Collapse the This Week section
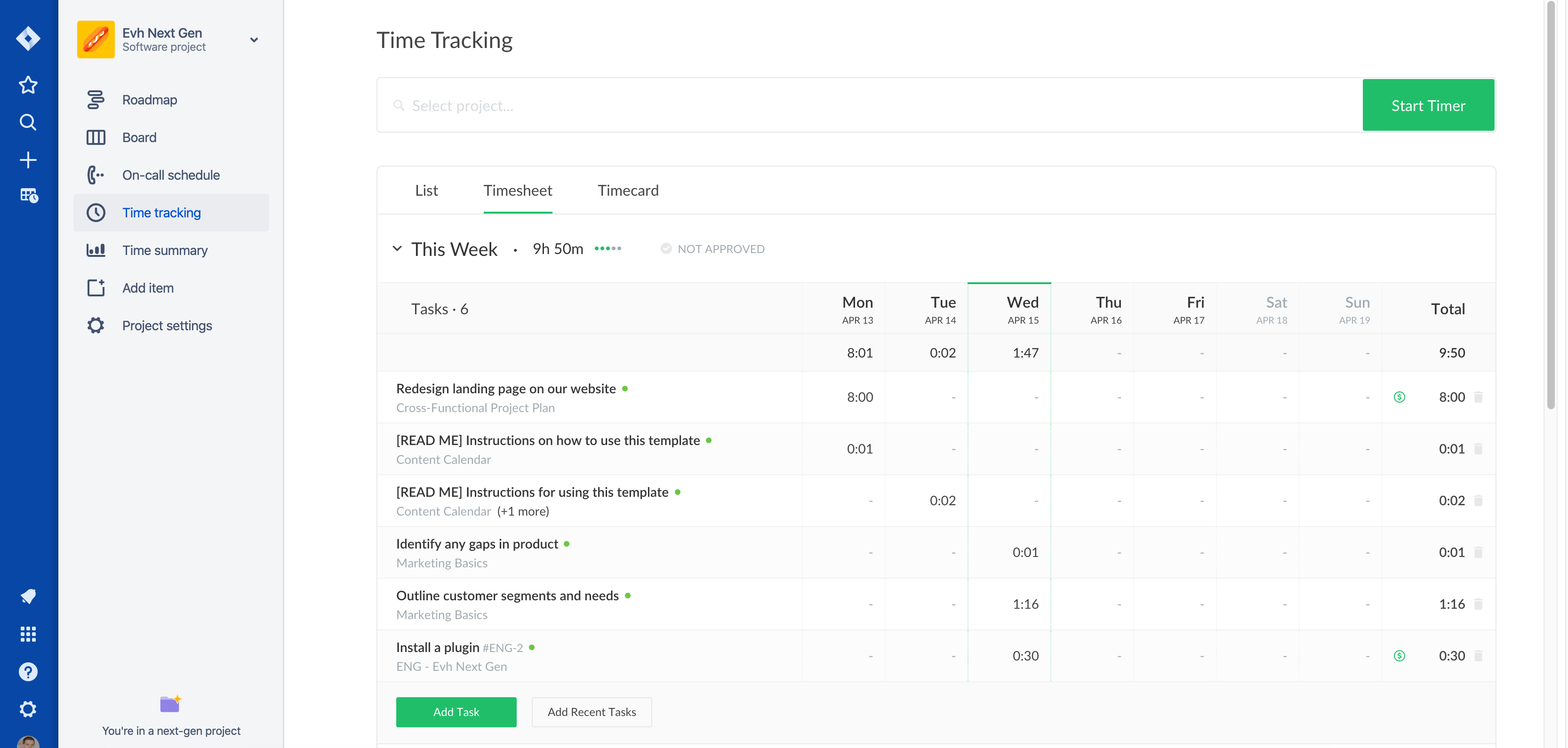 pos(397,249)
